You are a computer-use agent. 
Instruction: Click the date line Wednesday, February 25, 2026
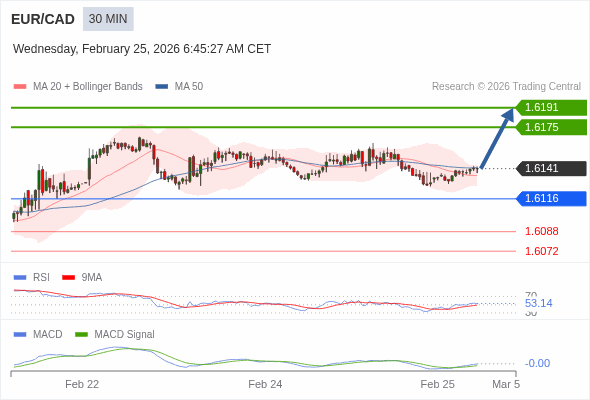click(x=142, y=49)
